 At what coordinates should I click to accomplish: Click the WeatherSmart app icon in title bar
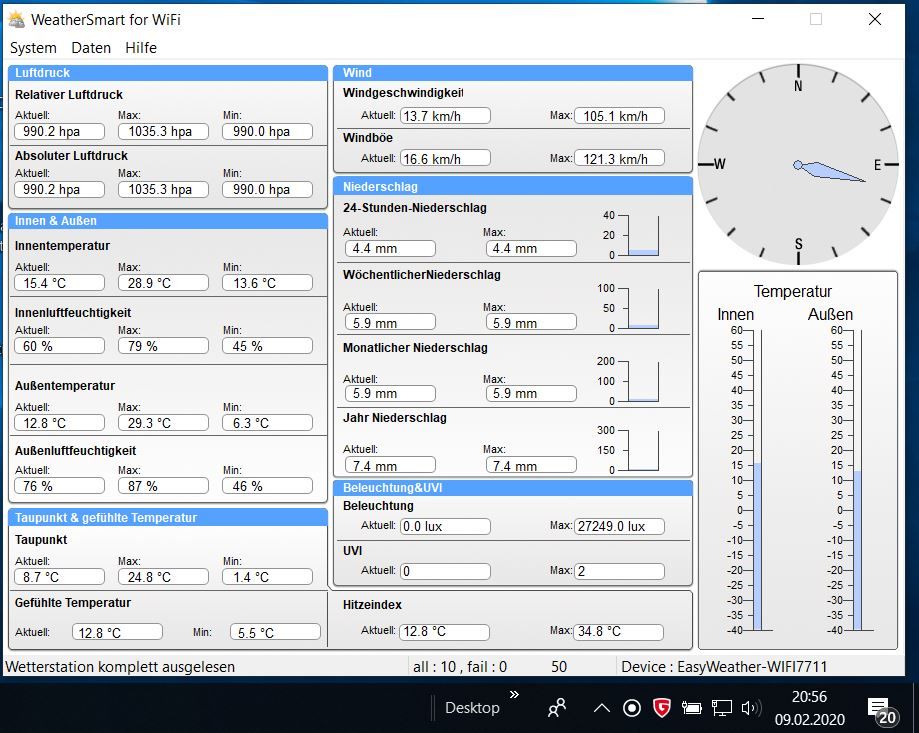click(x=16, y=19)
